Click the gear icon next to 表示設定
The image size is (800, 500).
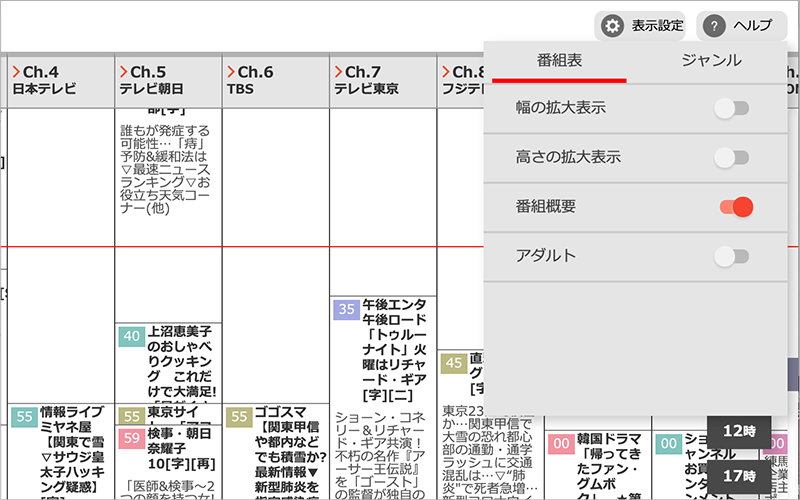pos(613,27)
